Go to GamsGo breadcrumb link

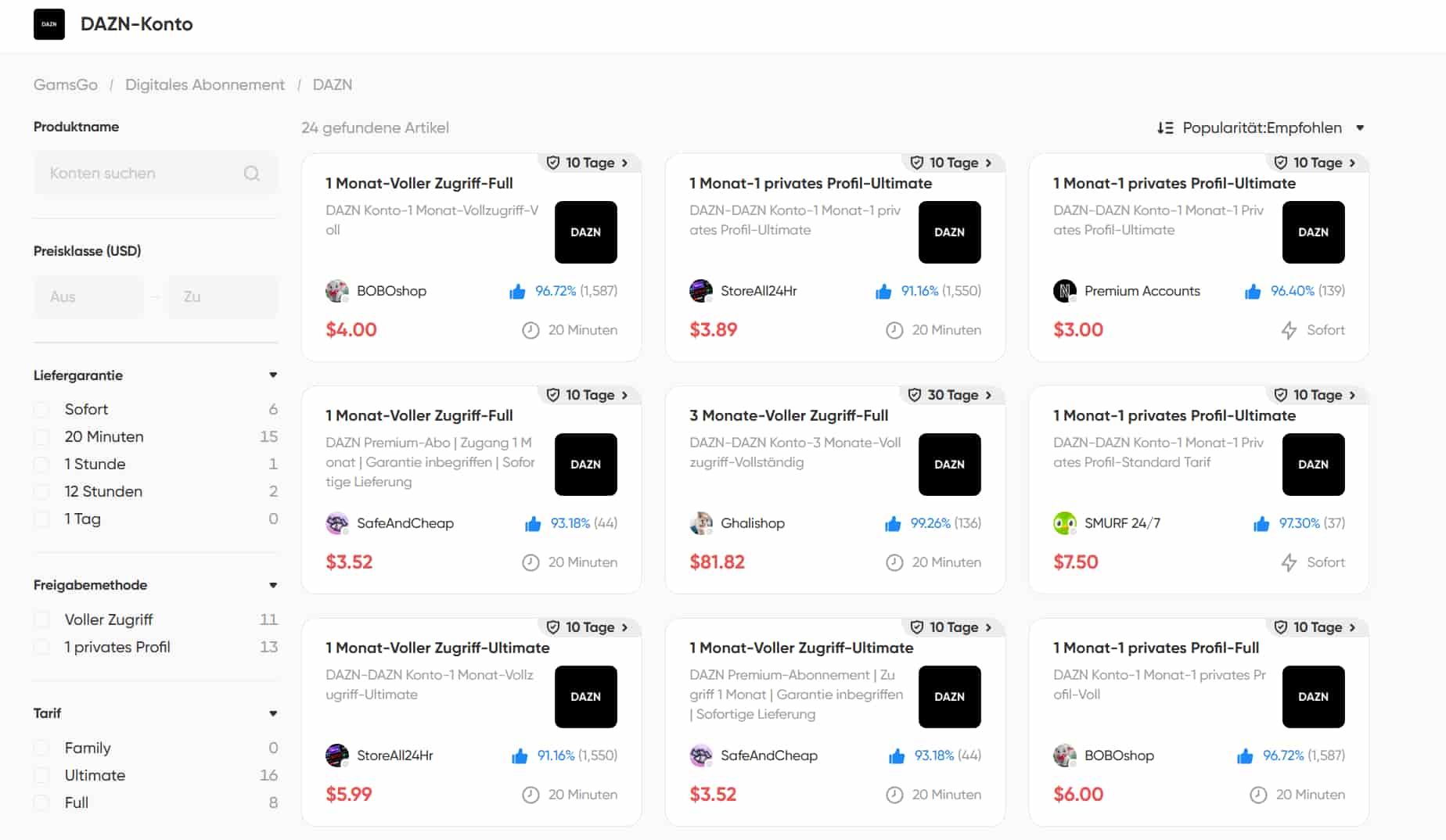click(66, 84)
